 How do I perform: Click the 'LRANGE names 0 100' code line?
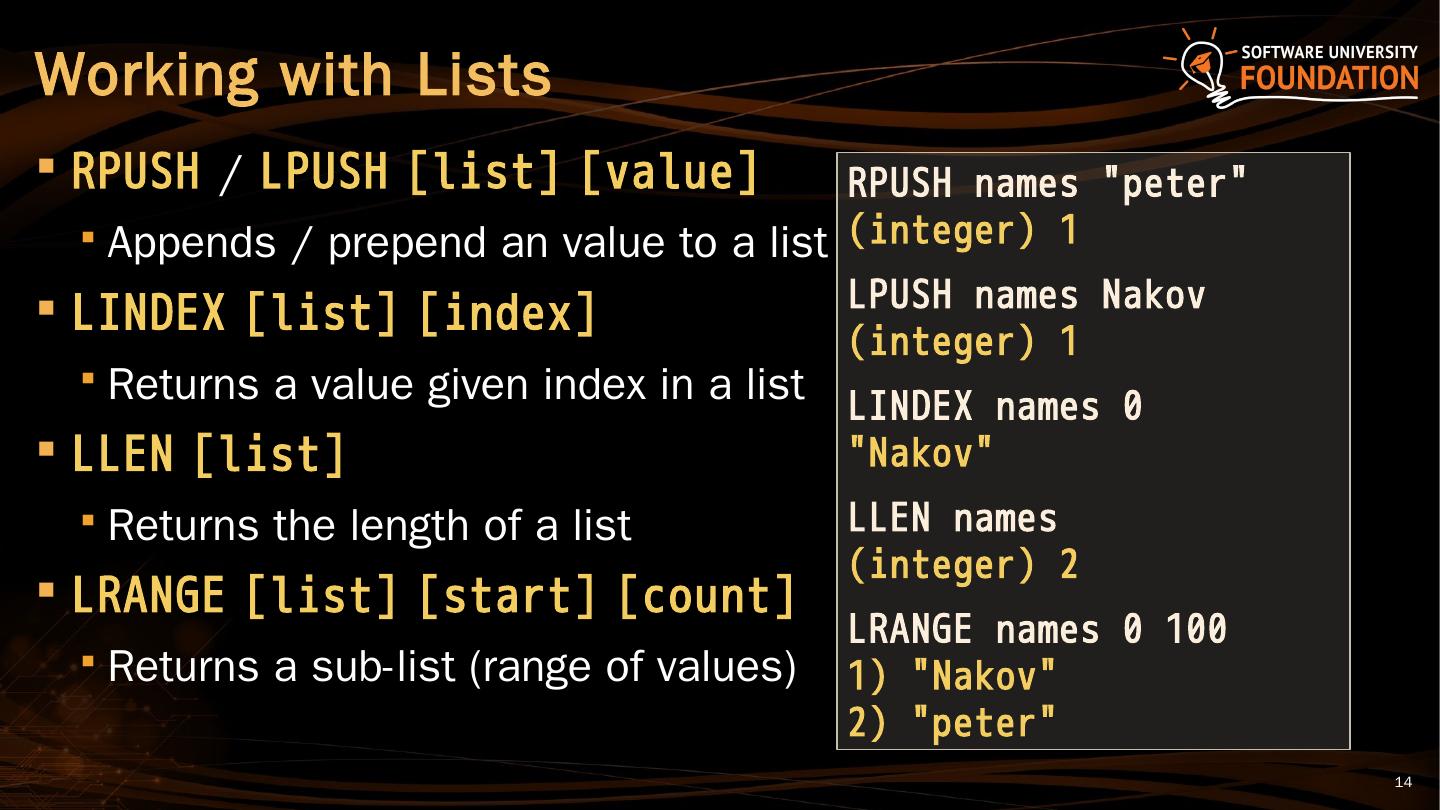pyautogui.click(x=1037, y=630)
